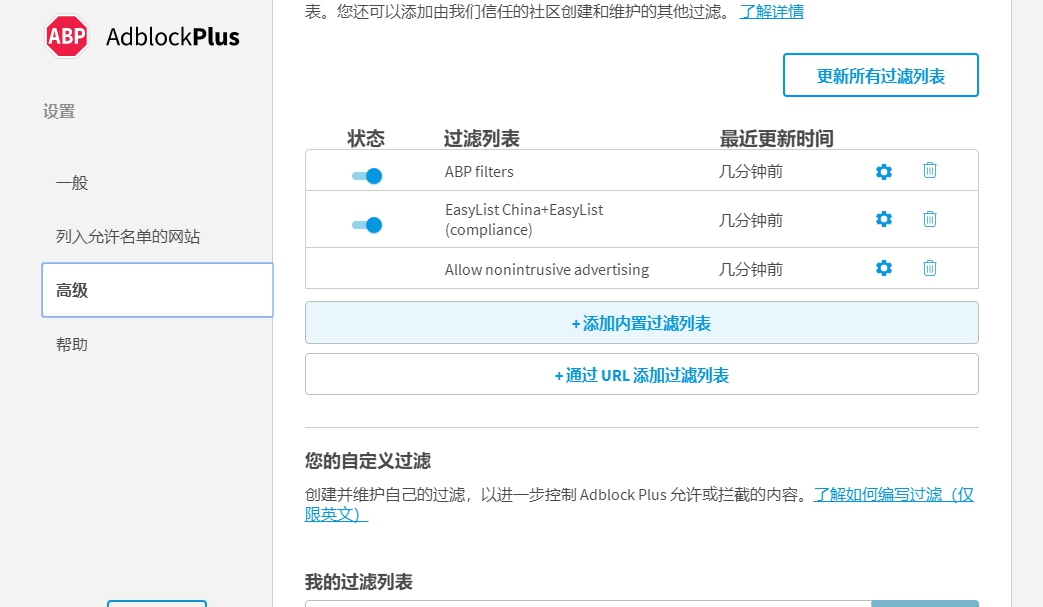
Task: Click the 过滤列表 column header
Action: [x=482, y=138]
